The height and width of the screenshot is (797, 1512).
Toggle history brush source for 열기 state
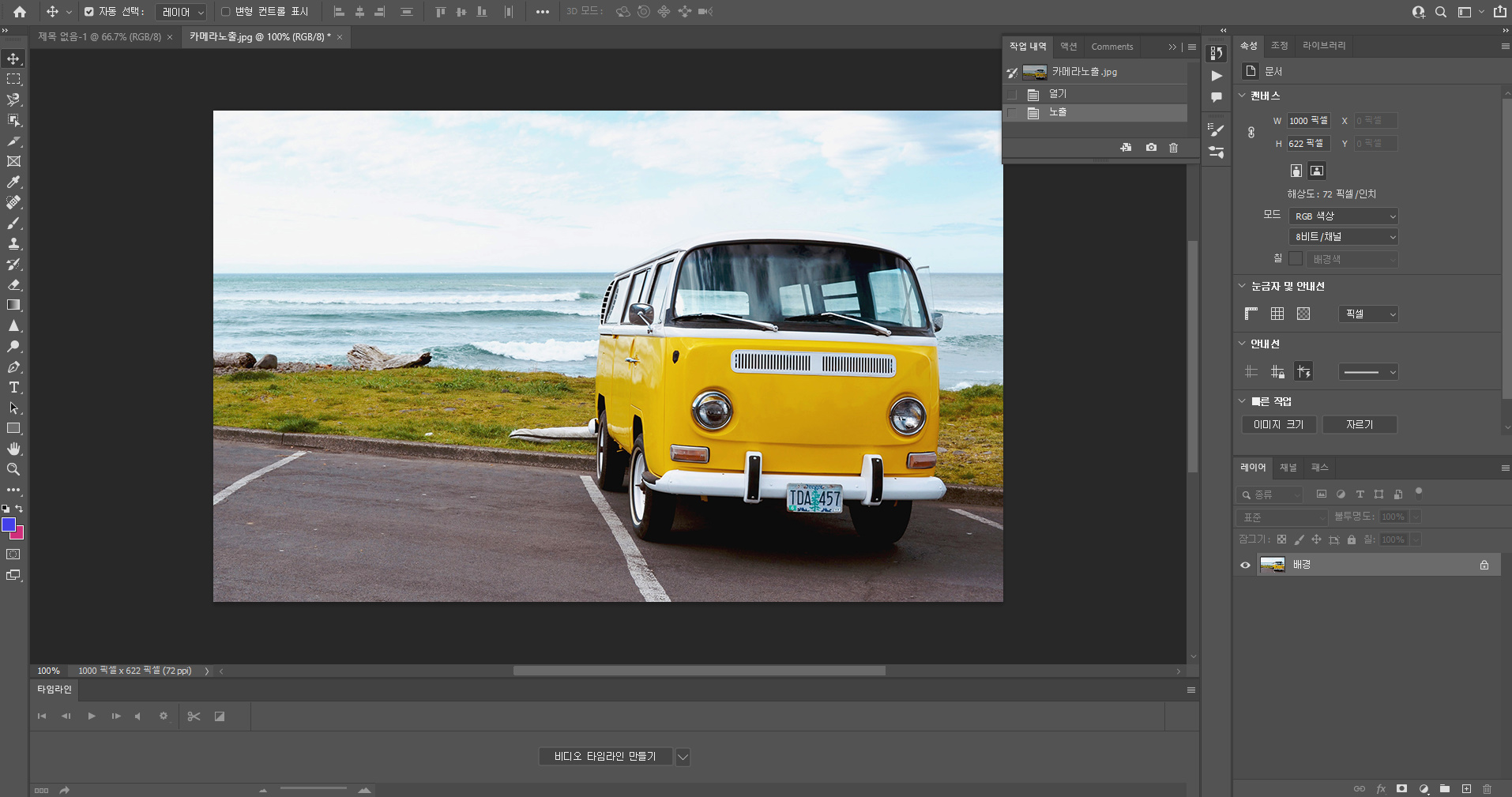point(1012,94)
